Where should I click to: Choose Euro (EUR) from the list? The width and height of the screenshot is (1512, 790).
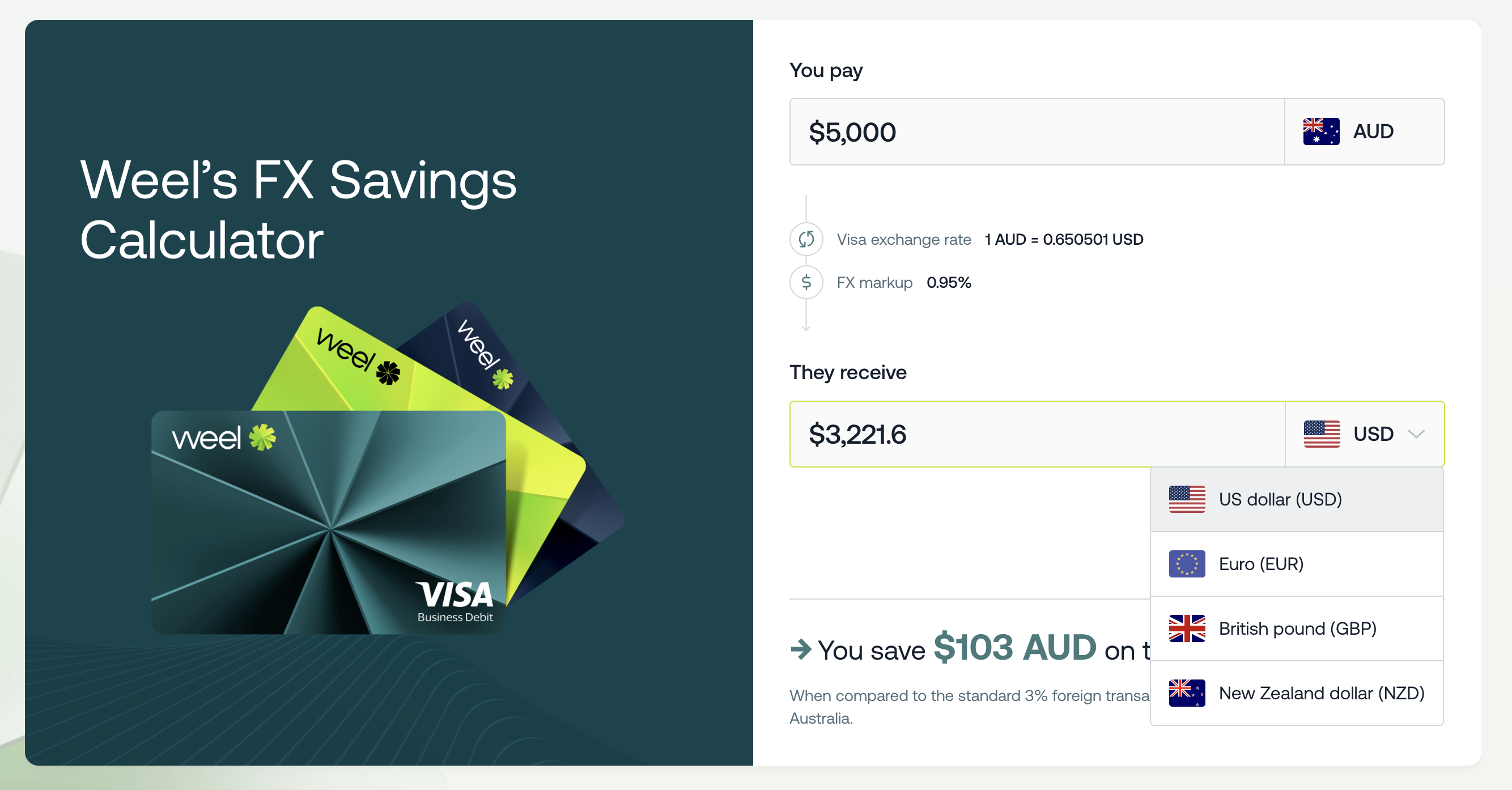point(1261,564)
